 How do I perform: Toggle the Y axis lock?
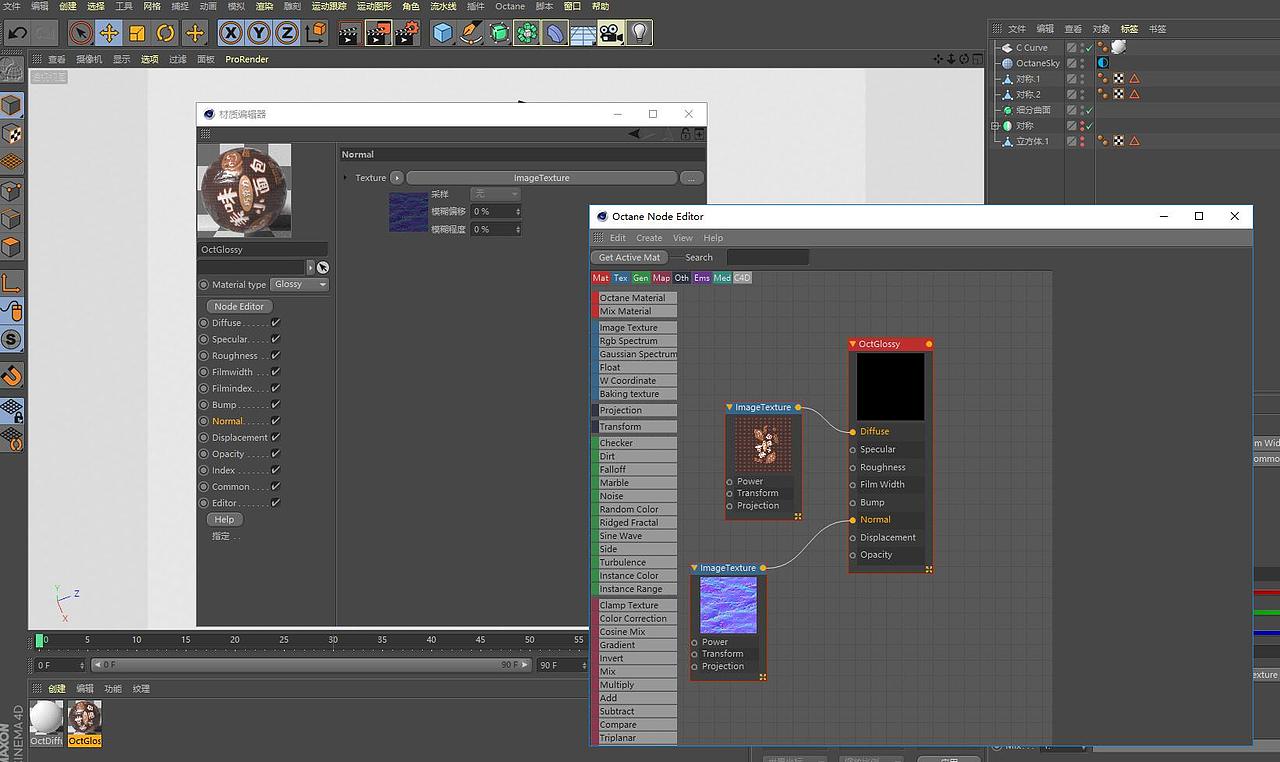pos(259,33)
